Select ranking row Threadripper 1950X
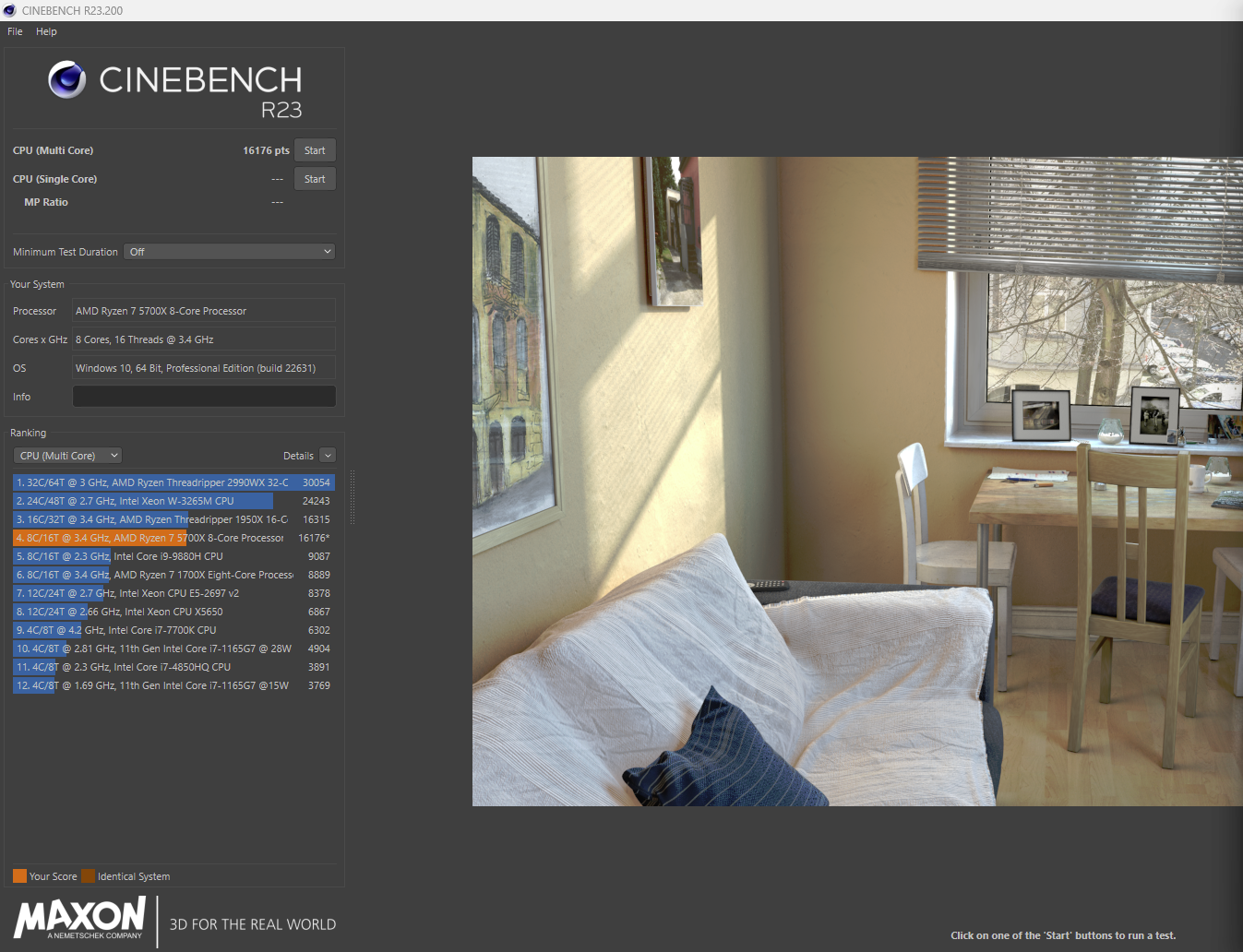This screenshot has width=1243, height=952. [x=173, y=519]
